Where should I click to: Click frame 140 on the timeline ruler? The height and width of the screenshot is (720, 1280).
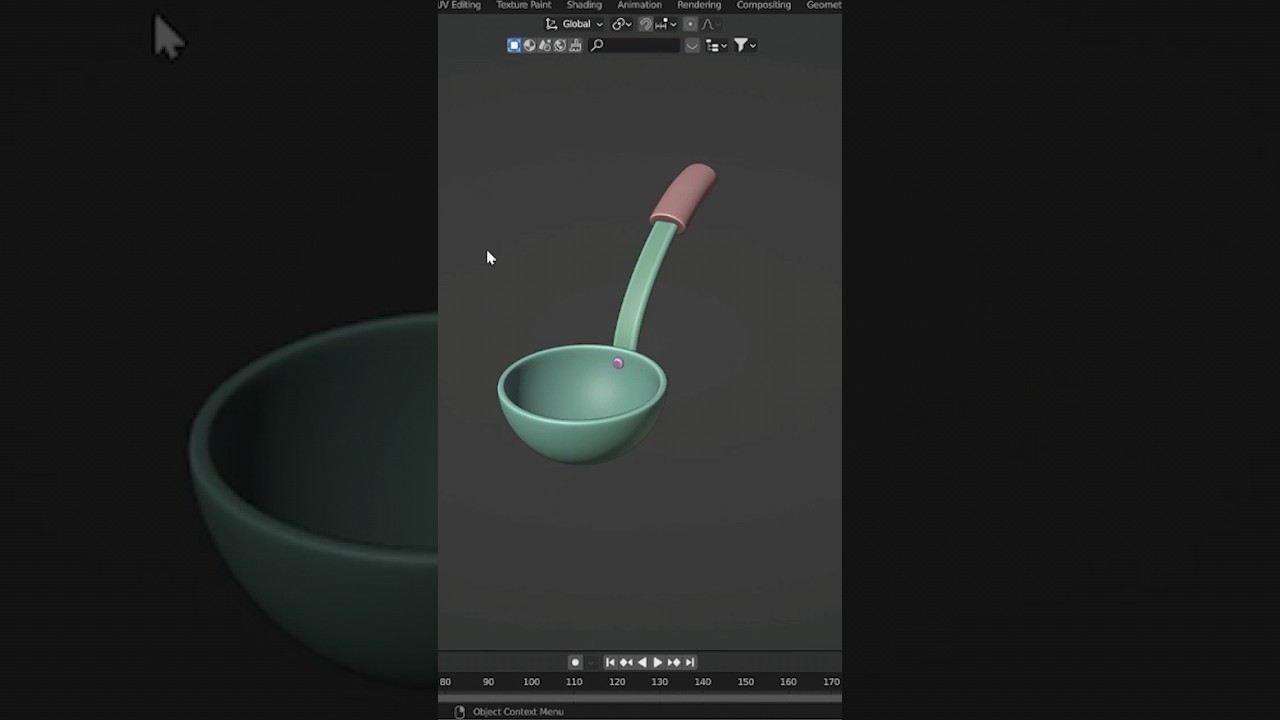tap(703, 682)
